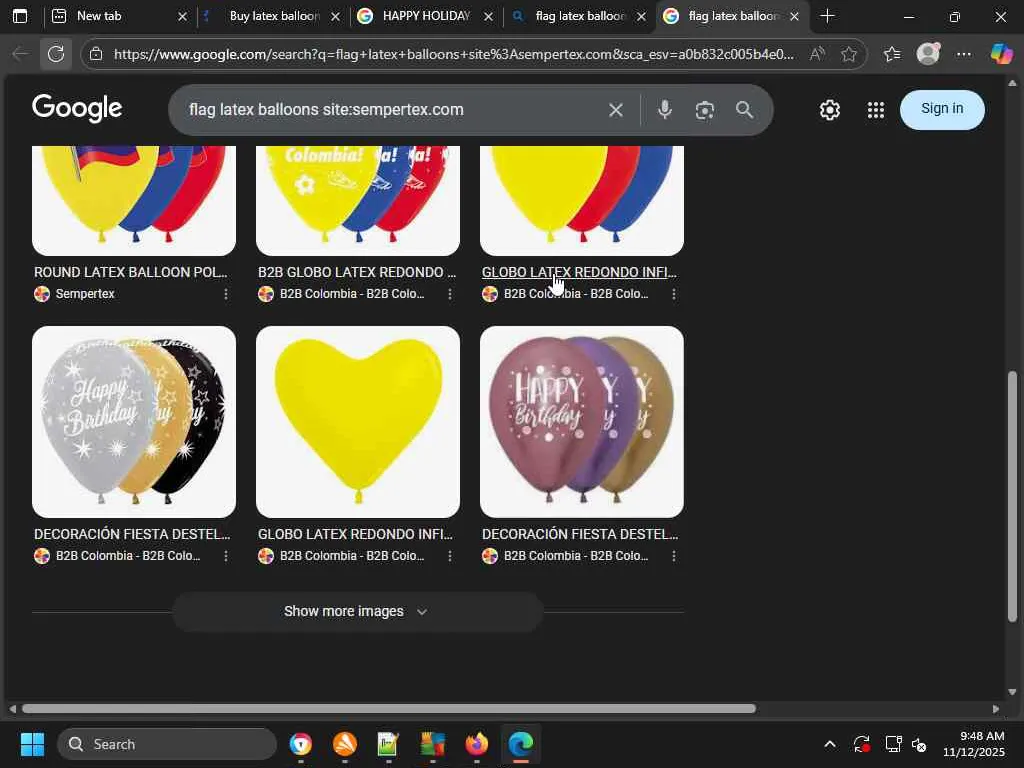This screenshot has height=768, width=1024.
Task: Open more options for yellow heart balloon result
Action: [x=450, y=556]
